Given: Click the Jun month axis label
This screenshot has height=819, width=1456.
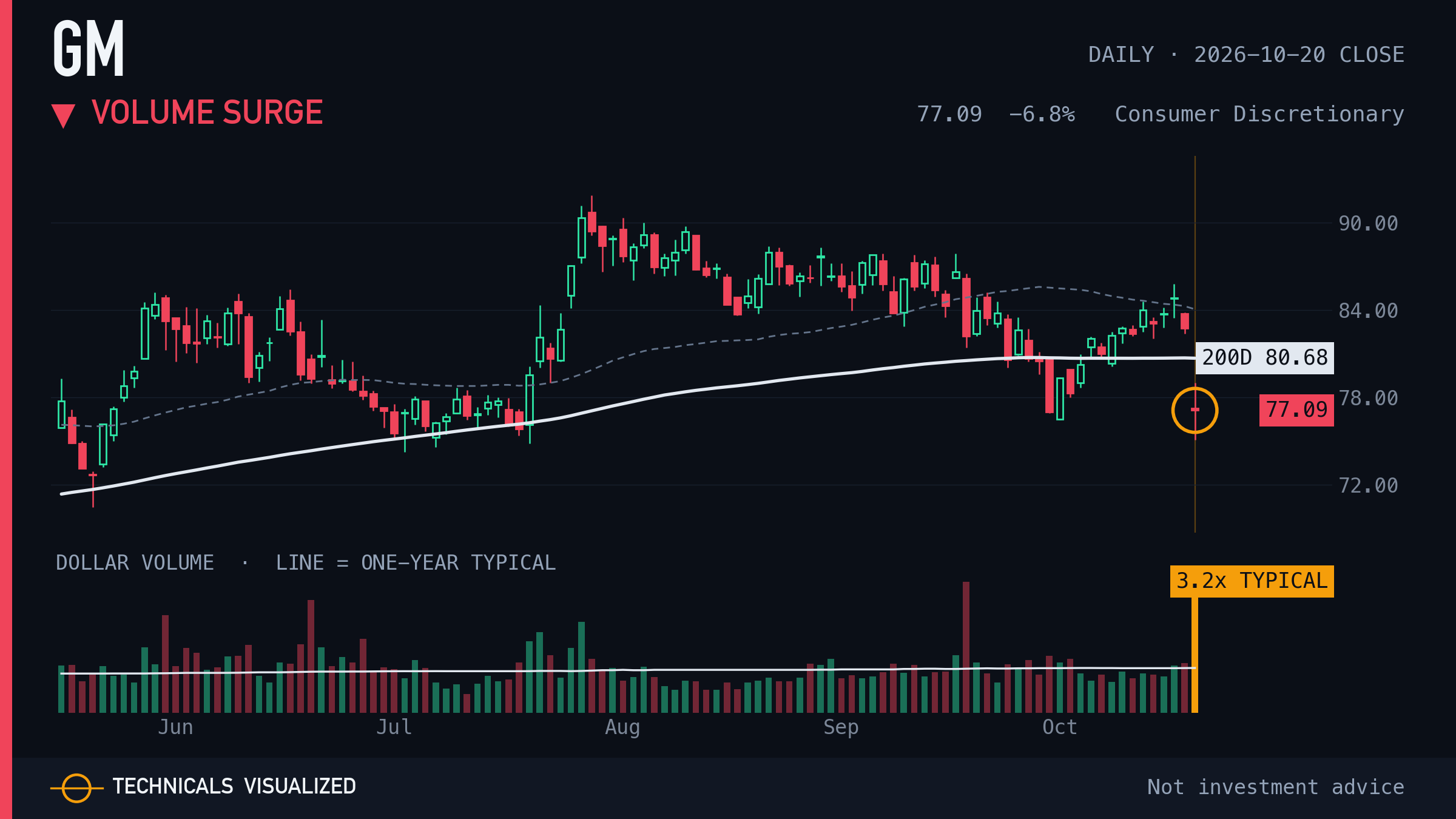Looking at the screenshot, I should (x=175, y=727).
